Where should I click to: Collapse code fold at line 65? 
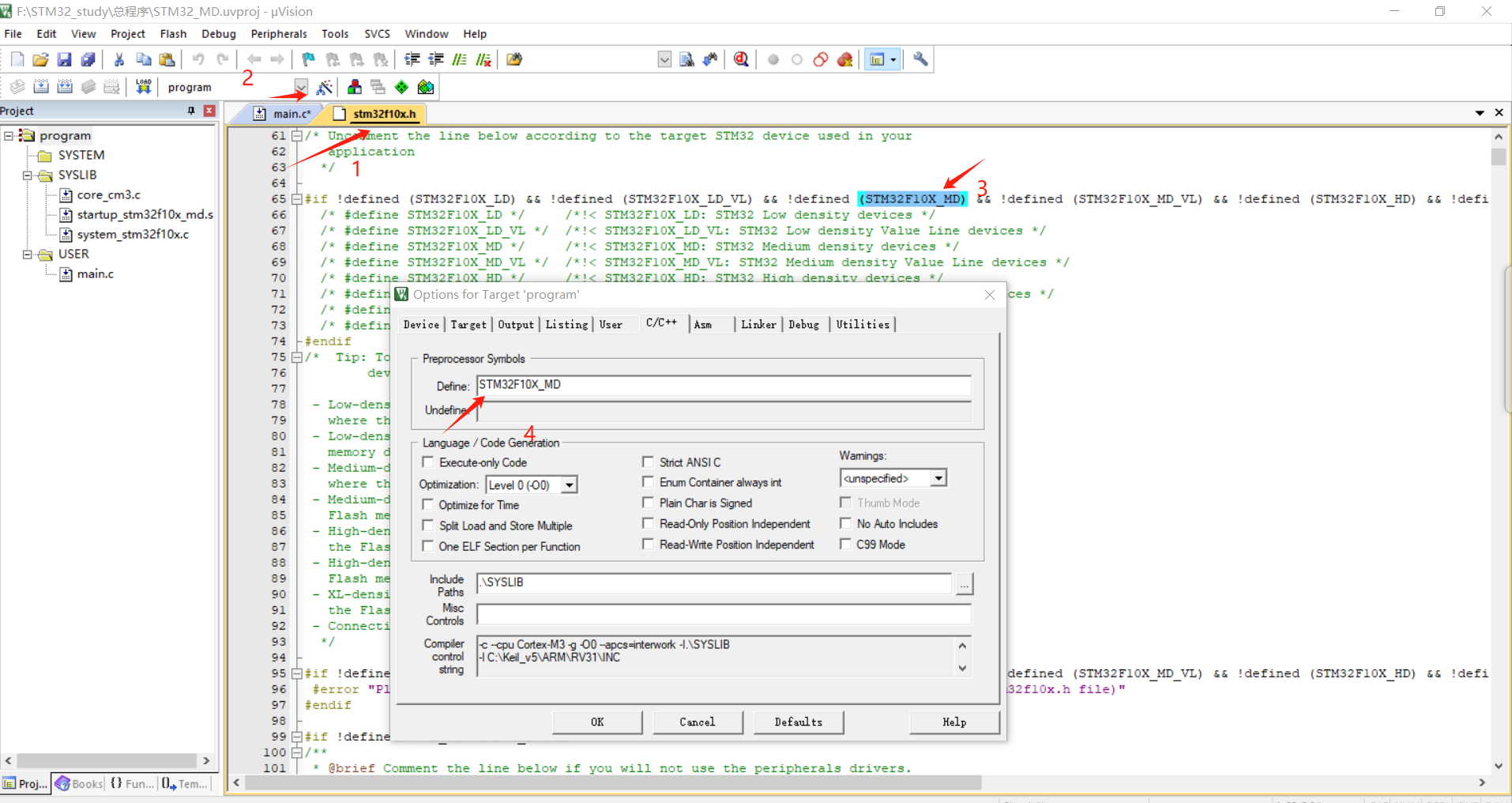click(x=297, y=199)
